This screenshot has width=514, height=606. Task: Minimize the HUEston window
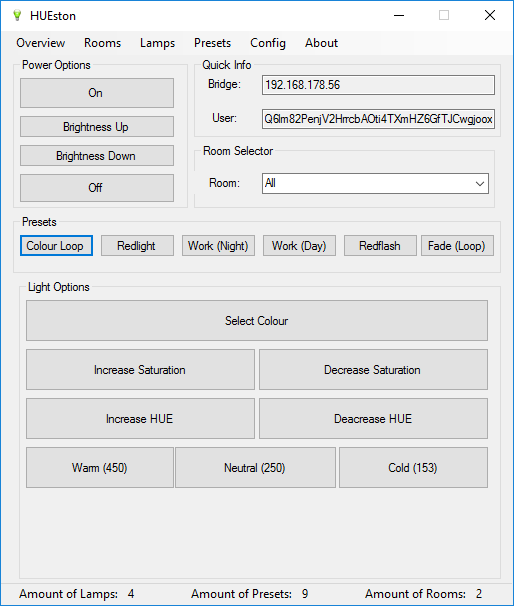(x=399, y=15)
